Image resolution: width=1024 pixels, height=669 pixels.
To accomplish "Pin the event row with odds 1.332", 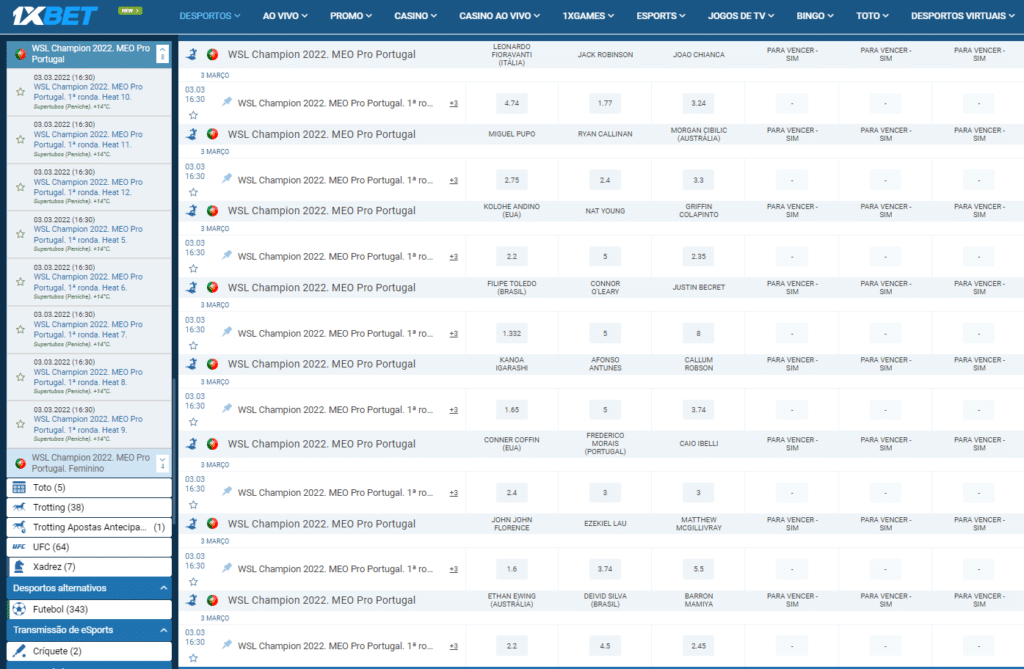I will pos(227,332).
